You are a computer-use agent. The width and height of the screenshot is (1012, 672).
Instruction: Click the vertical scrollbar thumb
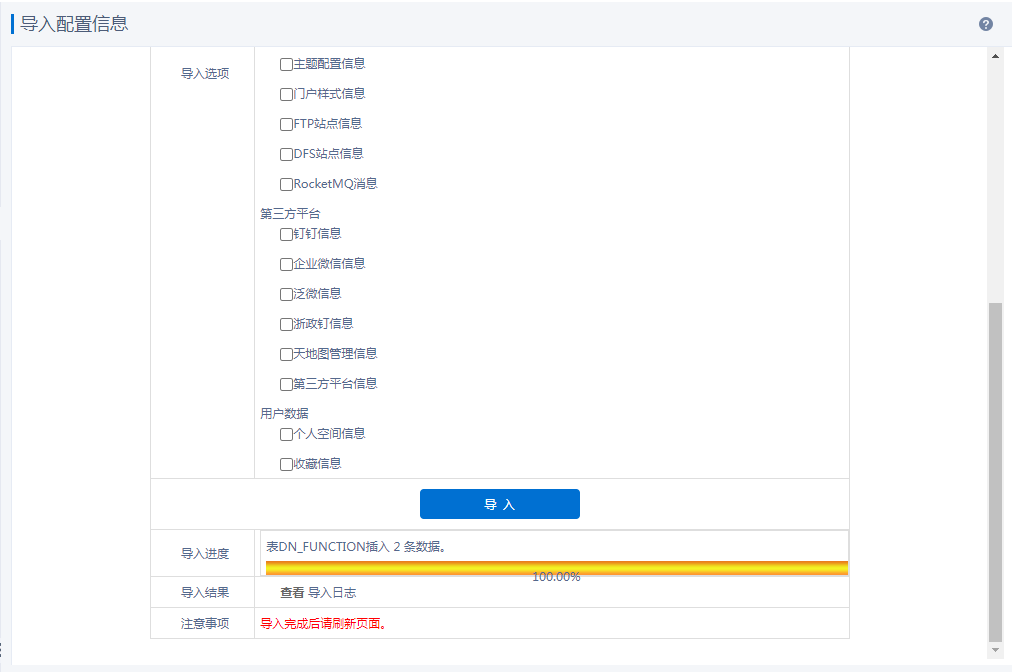pos(994,470)
